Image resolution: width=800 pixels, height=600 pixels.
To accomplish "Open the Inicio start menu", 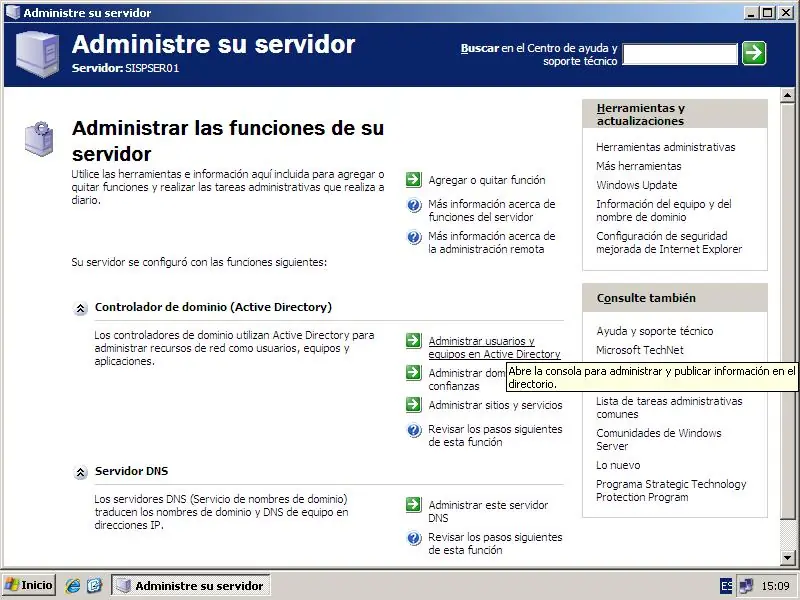I will [29, 585].
